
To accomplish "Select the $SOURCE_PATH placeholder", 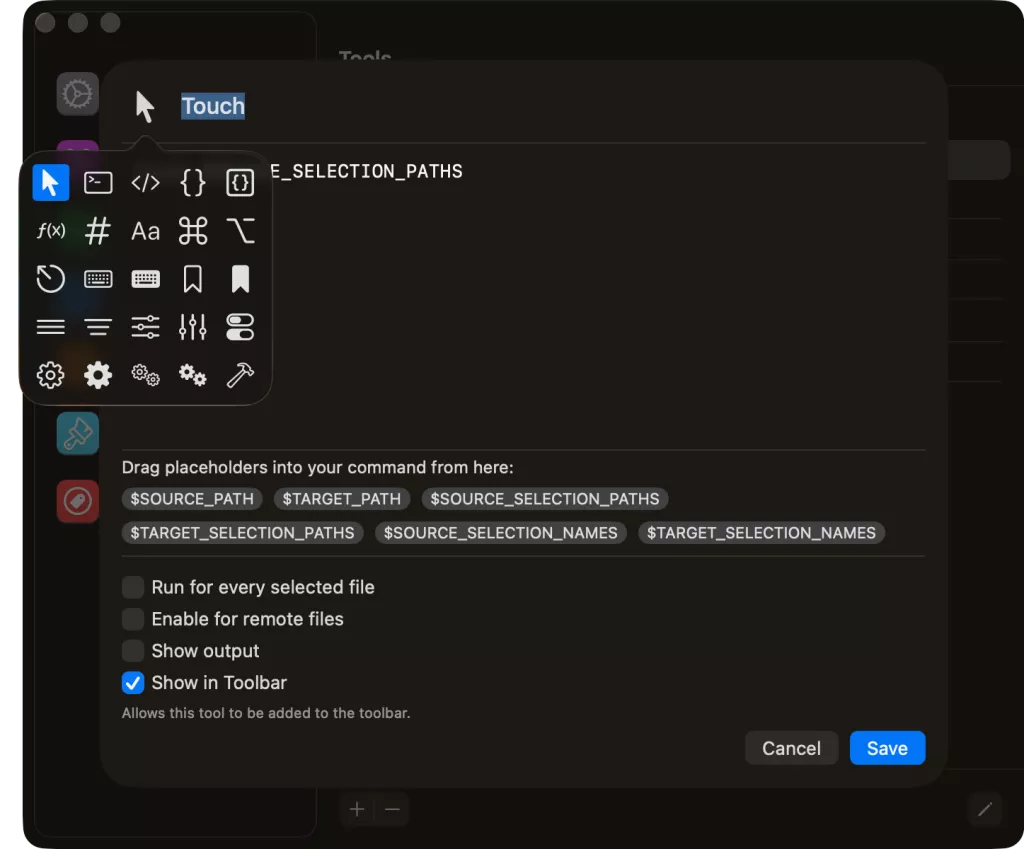I will point(192,499).
